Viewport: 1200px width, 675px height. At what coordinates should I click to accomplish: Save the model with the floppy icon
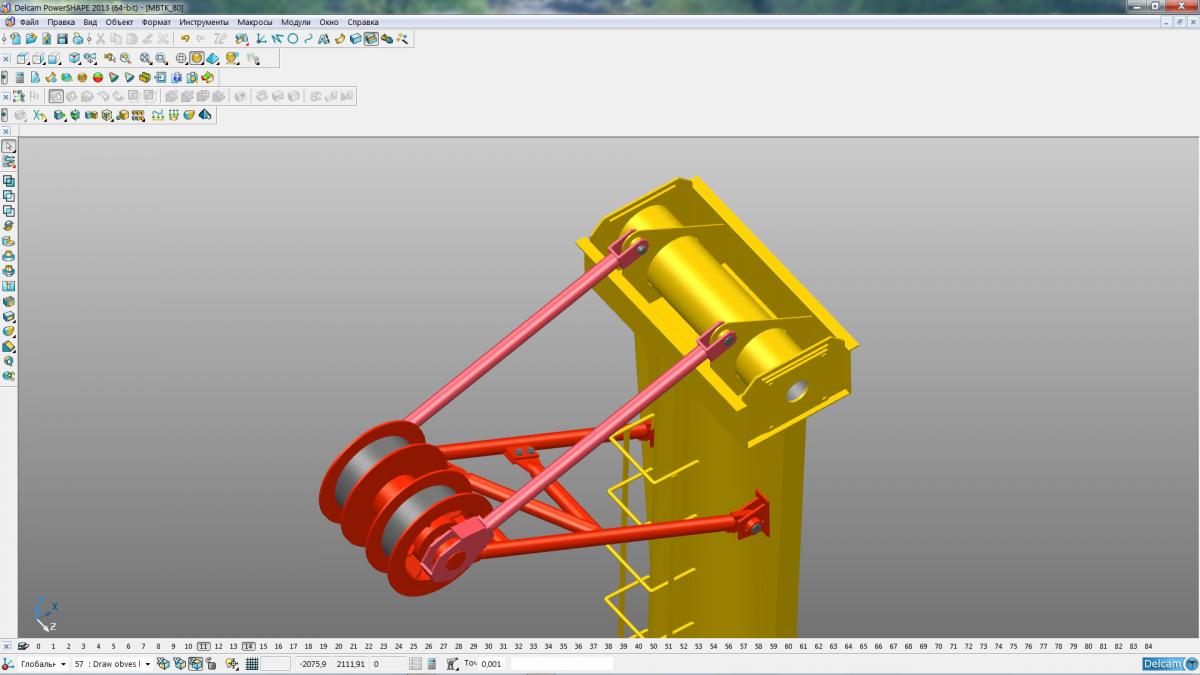coord(62,39)
